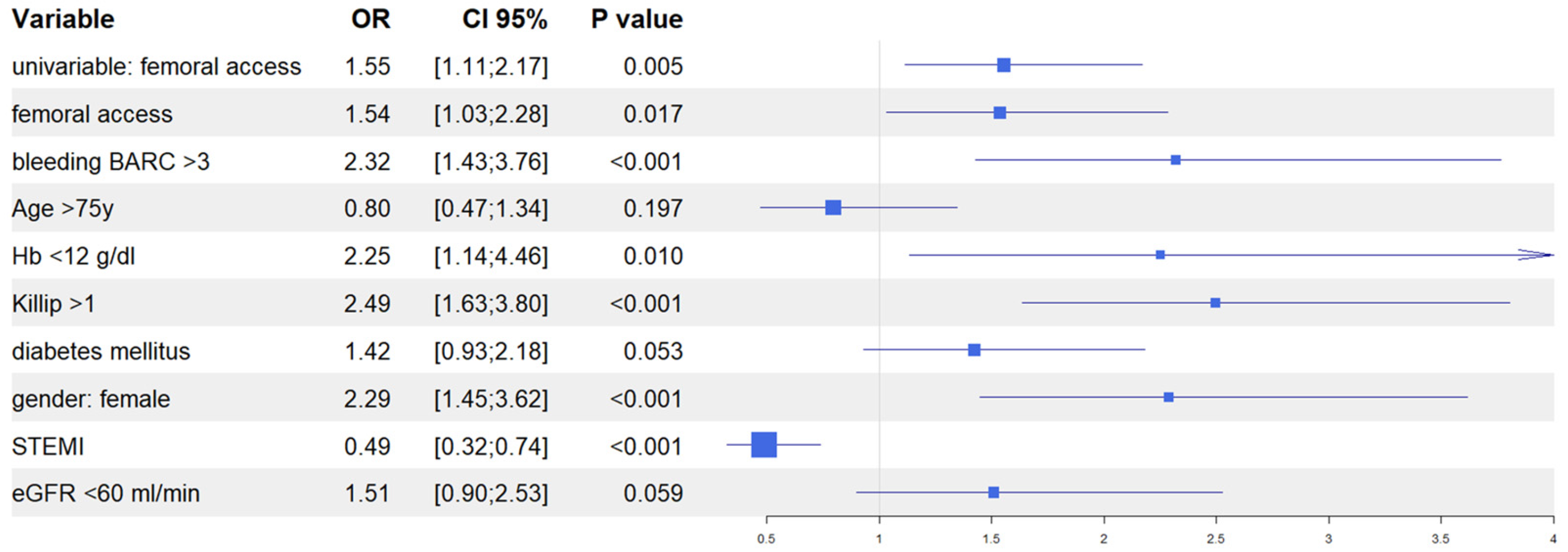Click the bleeding BARC >3 square marker
Image resolution: width=1568 pixels, height=552 pixels.
[1175, 160]
